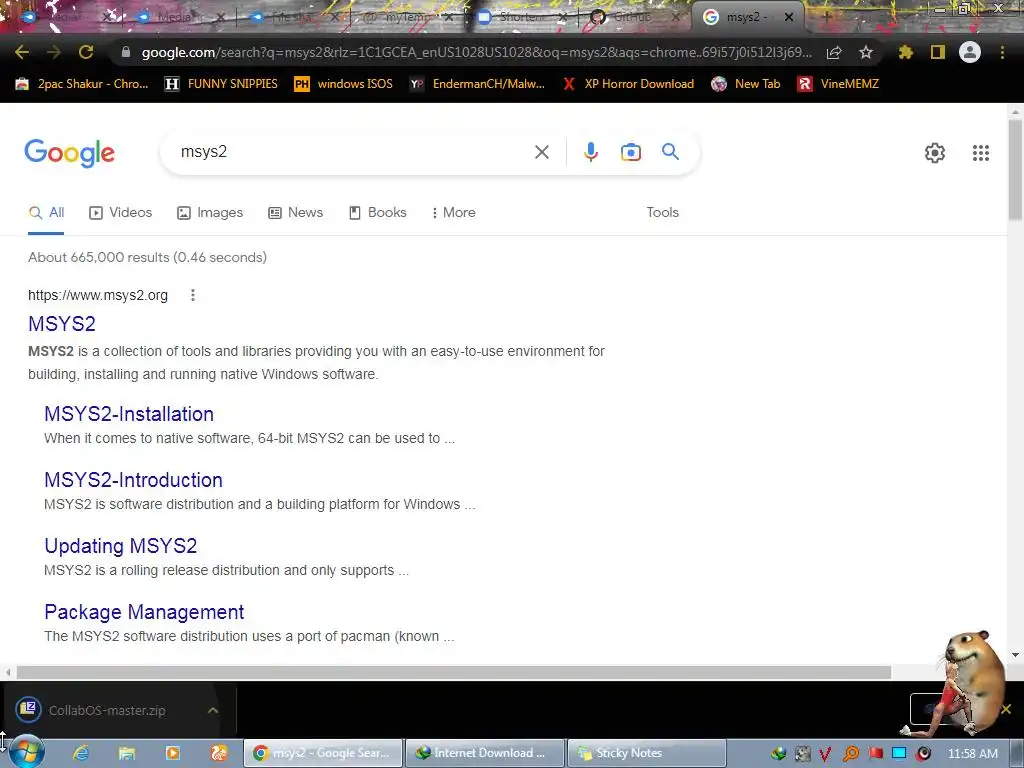Click the taskbar clock showing 11:58 AM
The height and width of the screenshot is (768, 1024).
(x=972, y=754)
